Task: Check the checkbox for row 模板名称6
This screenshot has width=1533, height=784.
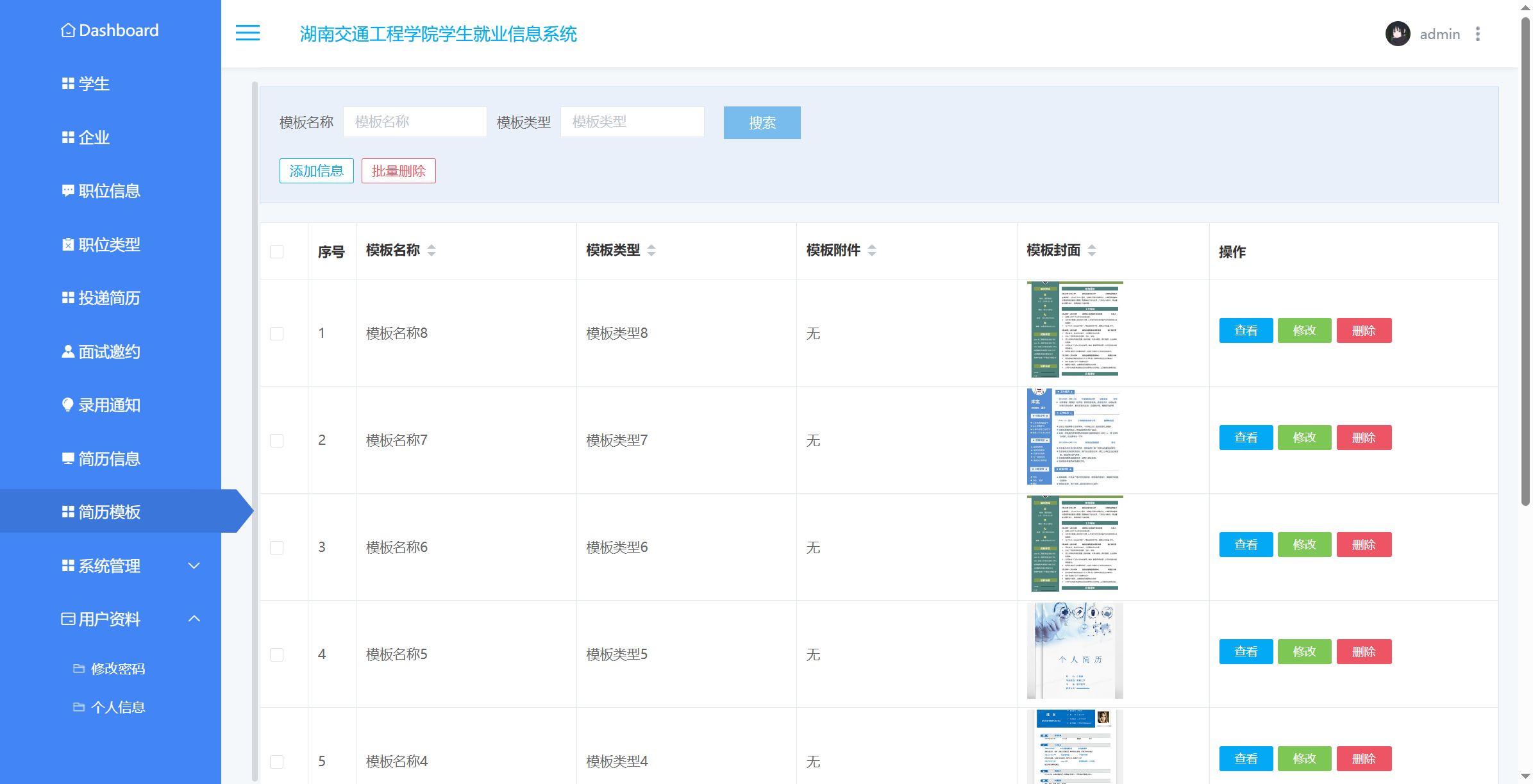Action: coord(277,547)
